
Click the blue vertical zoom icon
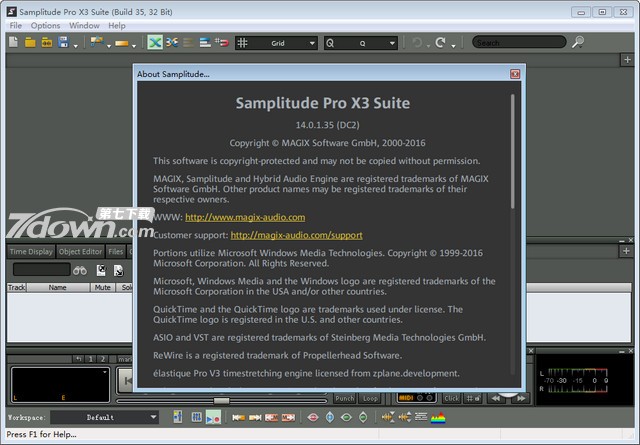pyautogui.click(x=330, y=417)
